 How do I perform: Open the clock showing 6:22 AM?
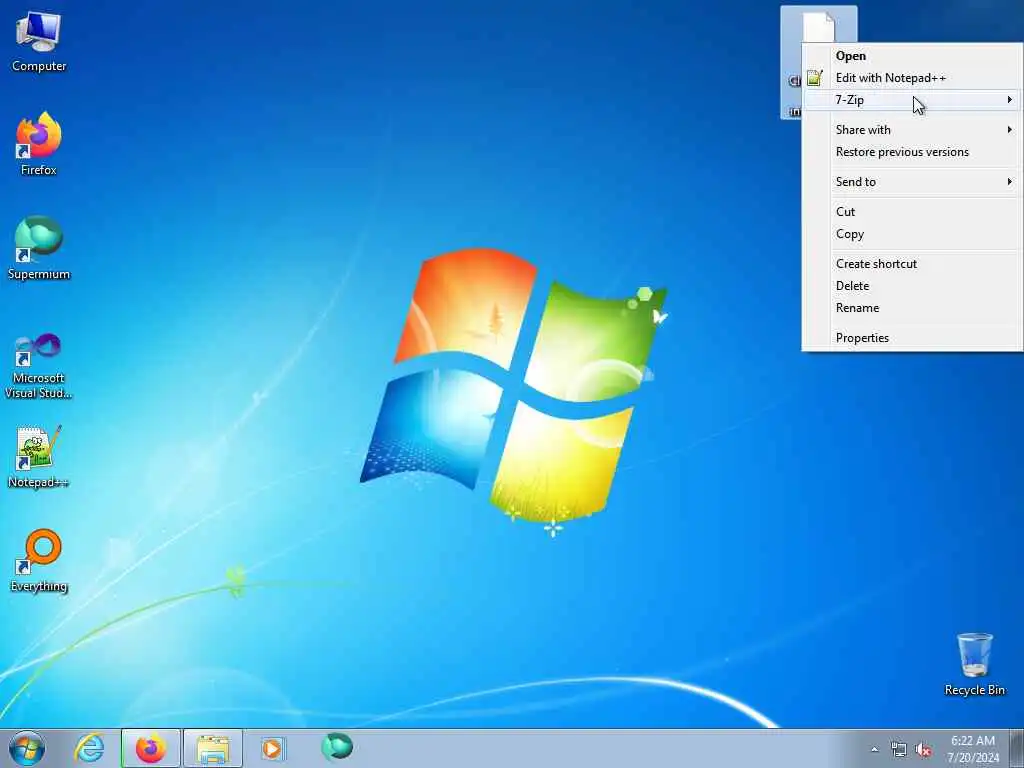[x=973, y=748]
